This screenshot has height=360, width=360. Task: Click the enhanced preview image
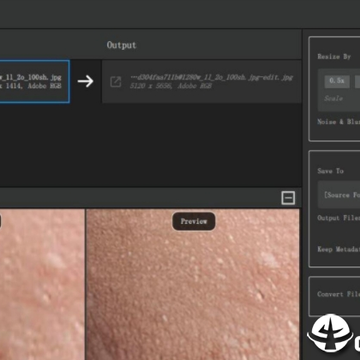point(193,284)
